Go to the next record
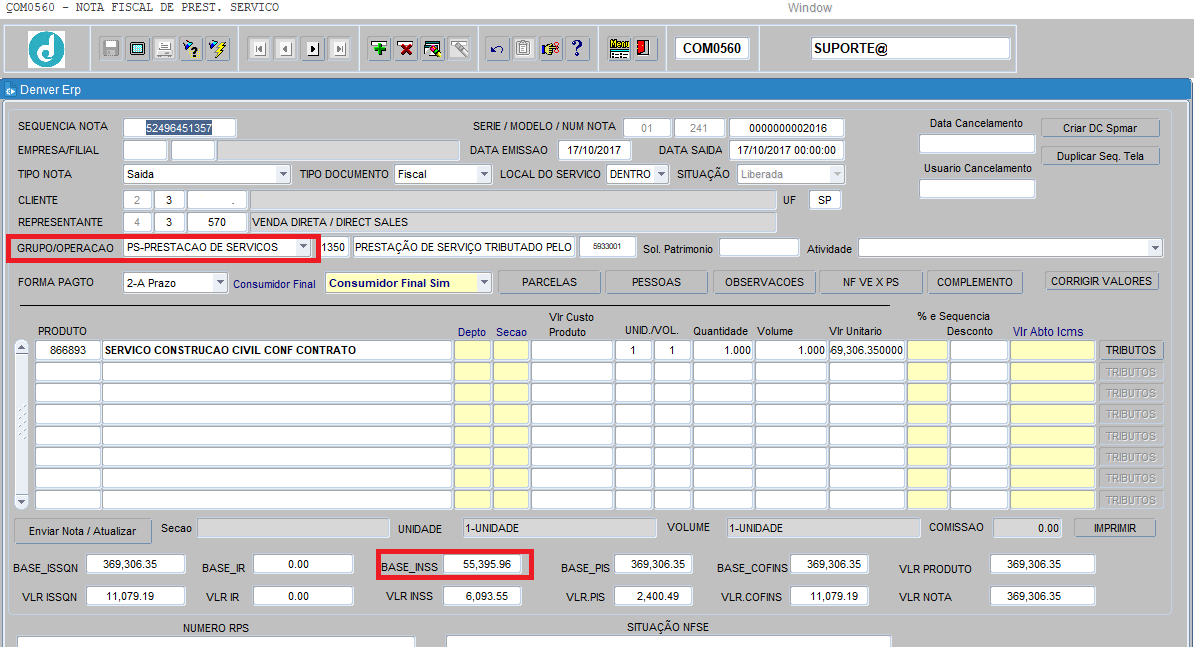 (313, 49)
